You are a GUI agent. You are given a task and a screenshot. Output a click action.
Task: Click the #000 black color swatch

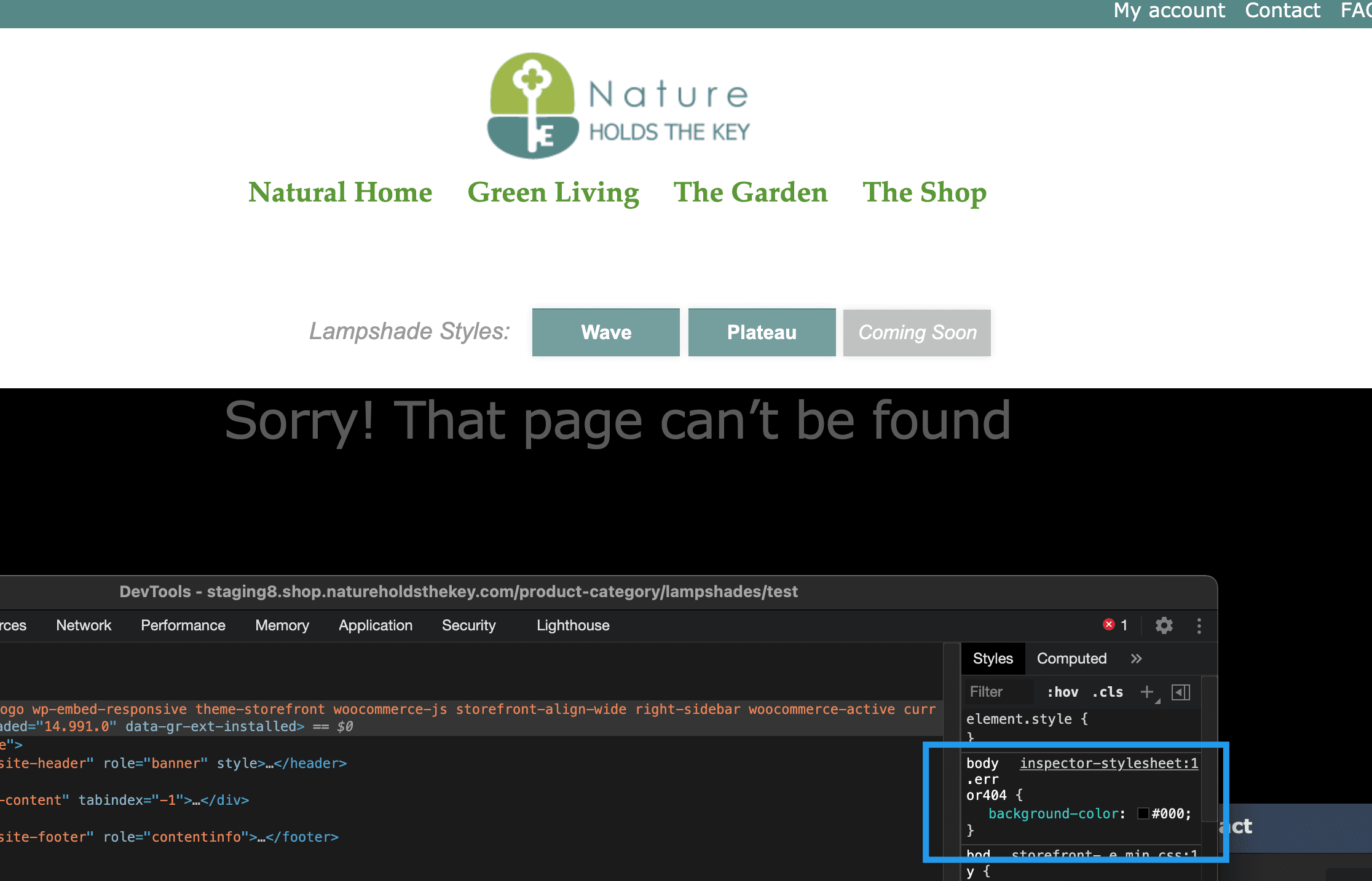tap(1143, 813)
